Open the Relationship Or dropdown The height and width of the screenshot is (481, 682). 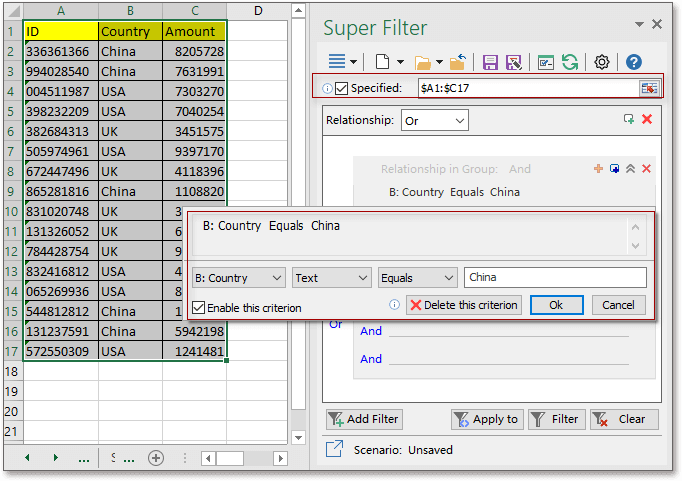coord(434,121)
